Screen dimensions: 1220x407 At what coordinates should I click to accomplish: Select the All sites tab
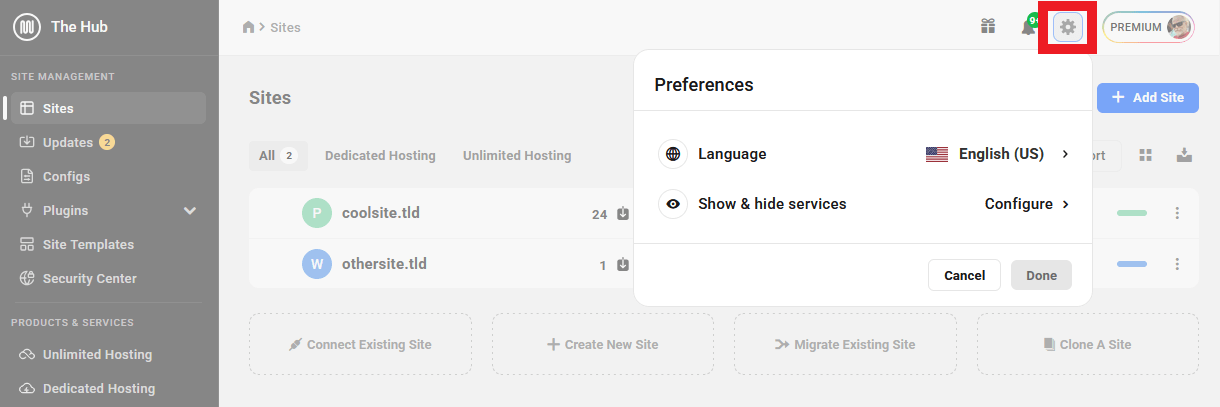point(278,155)
